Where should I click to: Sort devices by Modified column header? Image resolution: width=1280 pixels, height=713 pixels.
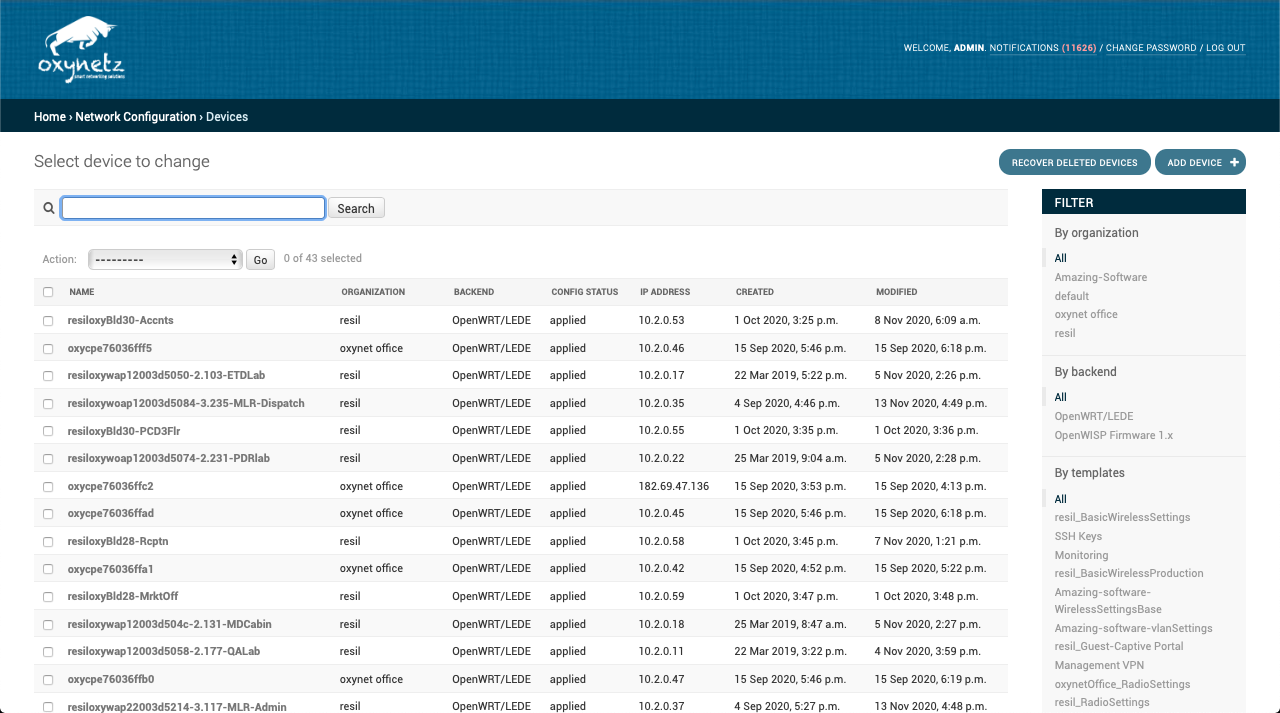pos(896,292)
